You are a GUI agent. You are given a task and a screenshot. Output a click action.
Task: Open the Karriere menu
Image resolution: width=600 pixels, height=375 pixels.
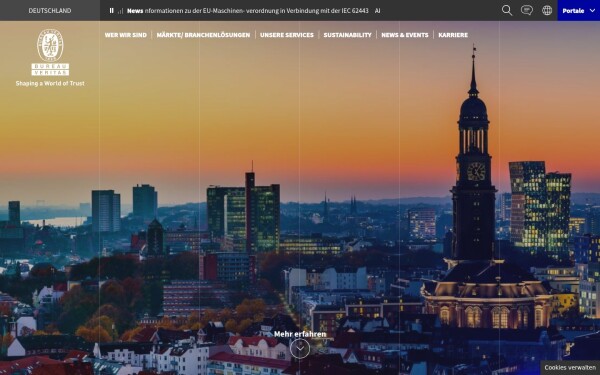click(x=453, y=35)
